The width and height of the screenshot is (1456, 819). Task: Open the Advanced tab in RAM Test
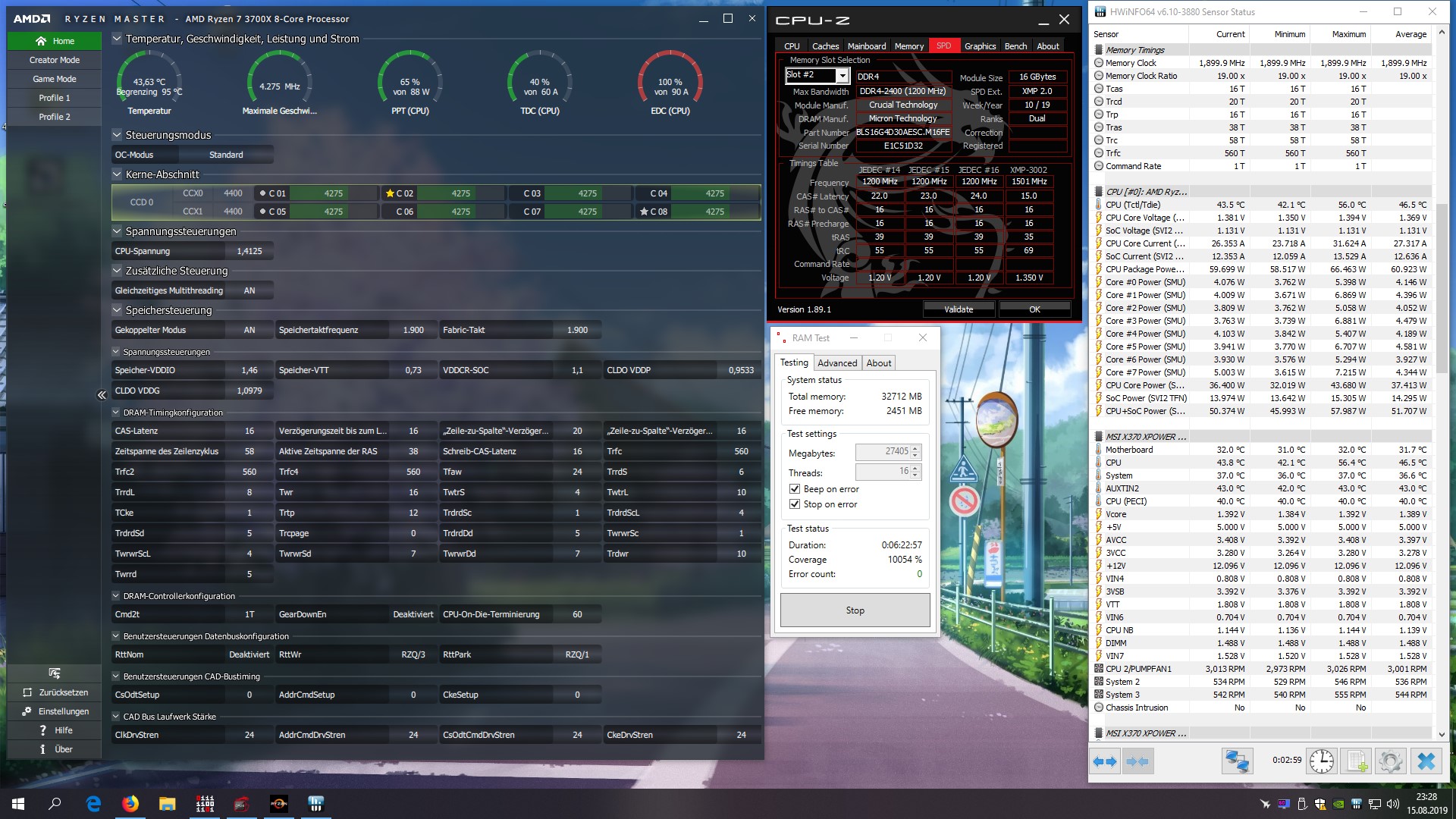(837, 363)
